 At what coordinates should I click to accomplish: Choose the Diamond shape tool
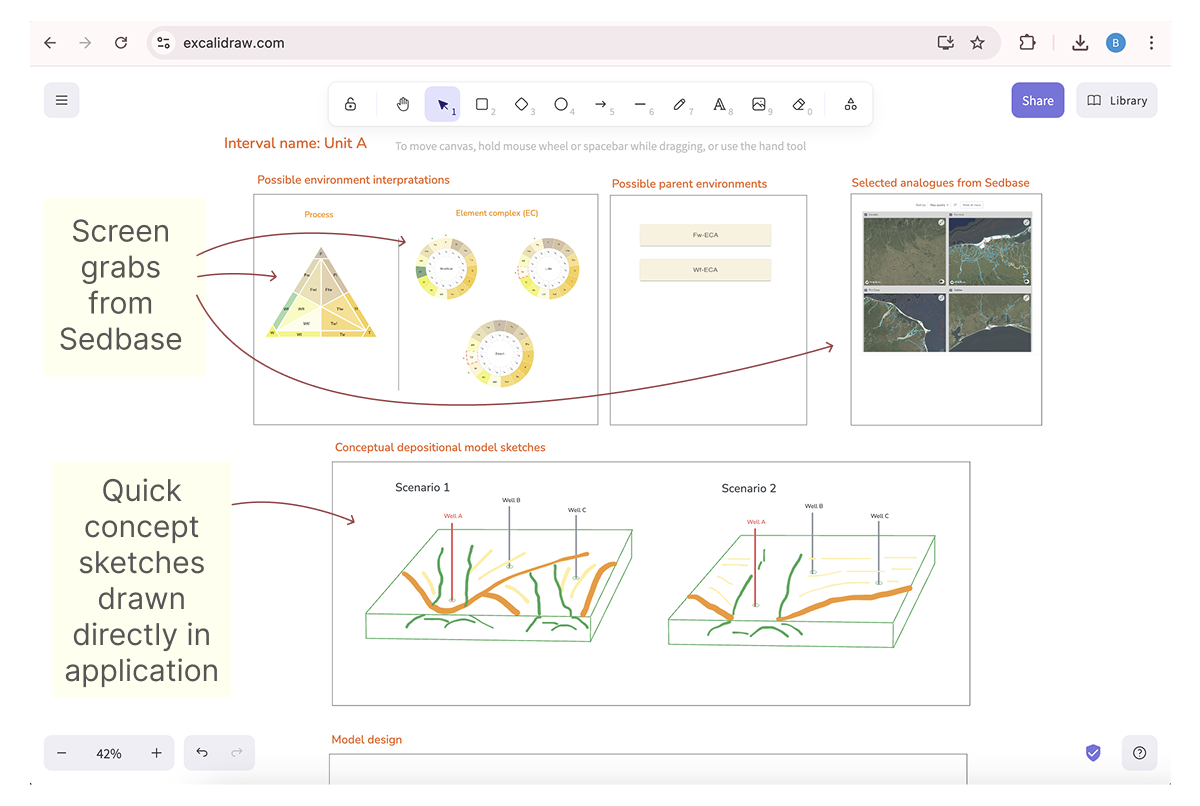click(521, 104)
